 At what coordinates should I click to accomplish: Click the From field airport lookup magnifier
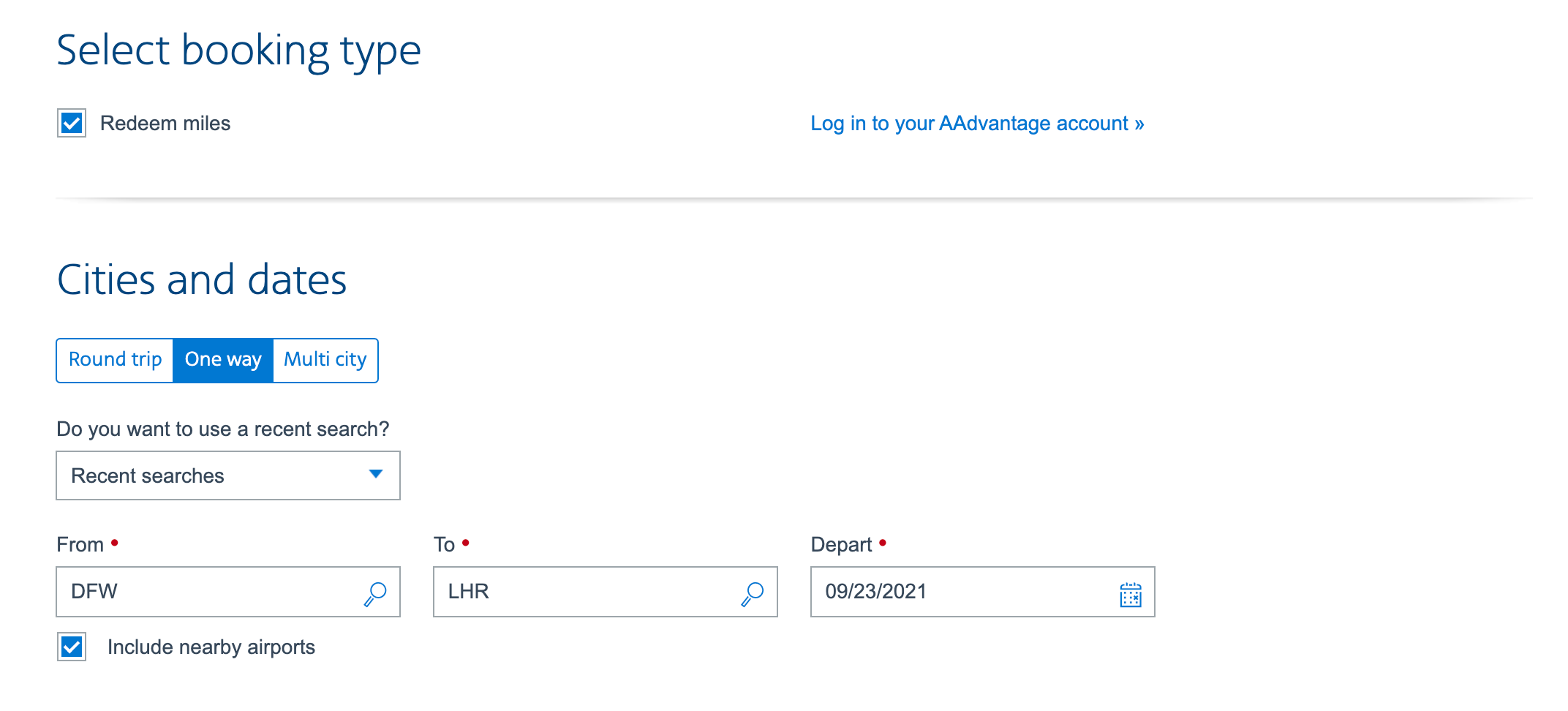375,593
